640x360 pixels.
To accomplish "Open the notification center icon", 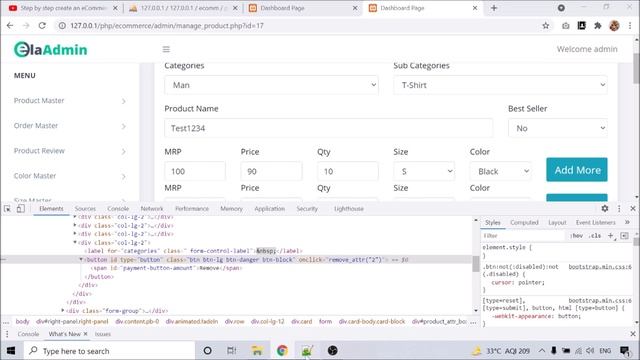I will [624, 351].
